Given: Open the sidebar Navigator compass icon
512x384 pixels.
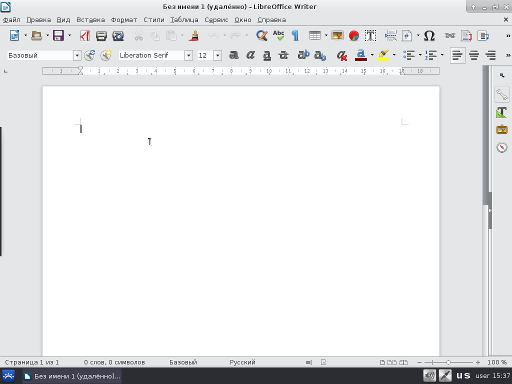Looking at the screenshot, I should 502,147.
